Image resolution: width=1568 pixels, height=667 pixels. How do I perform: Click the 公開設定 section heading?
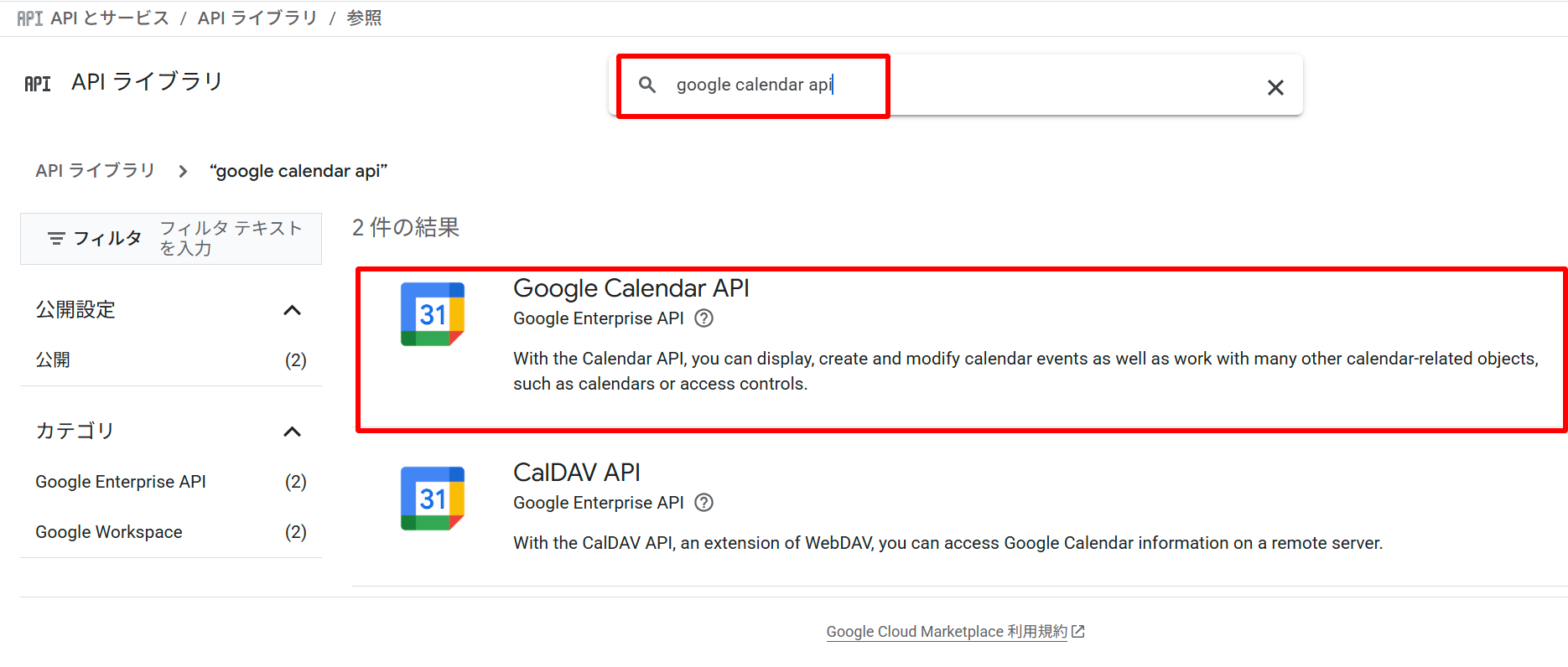pos(75,310)
